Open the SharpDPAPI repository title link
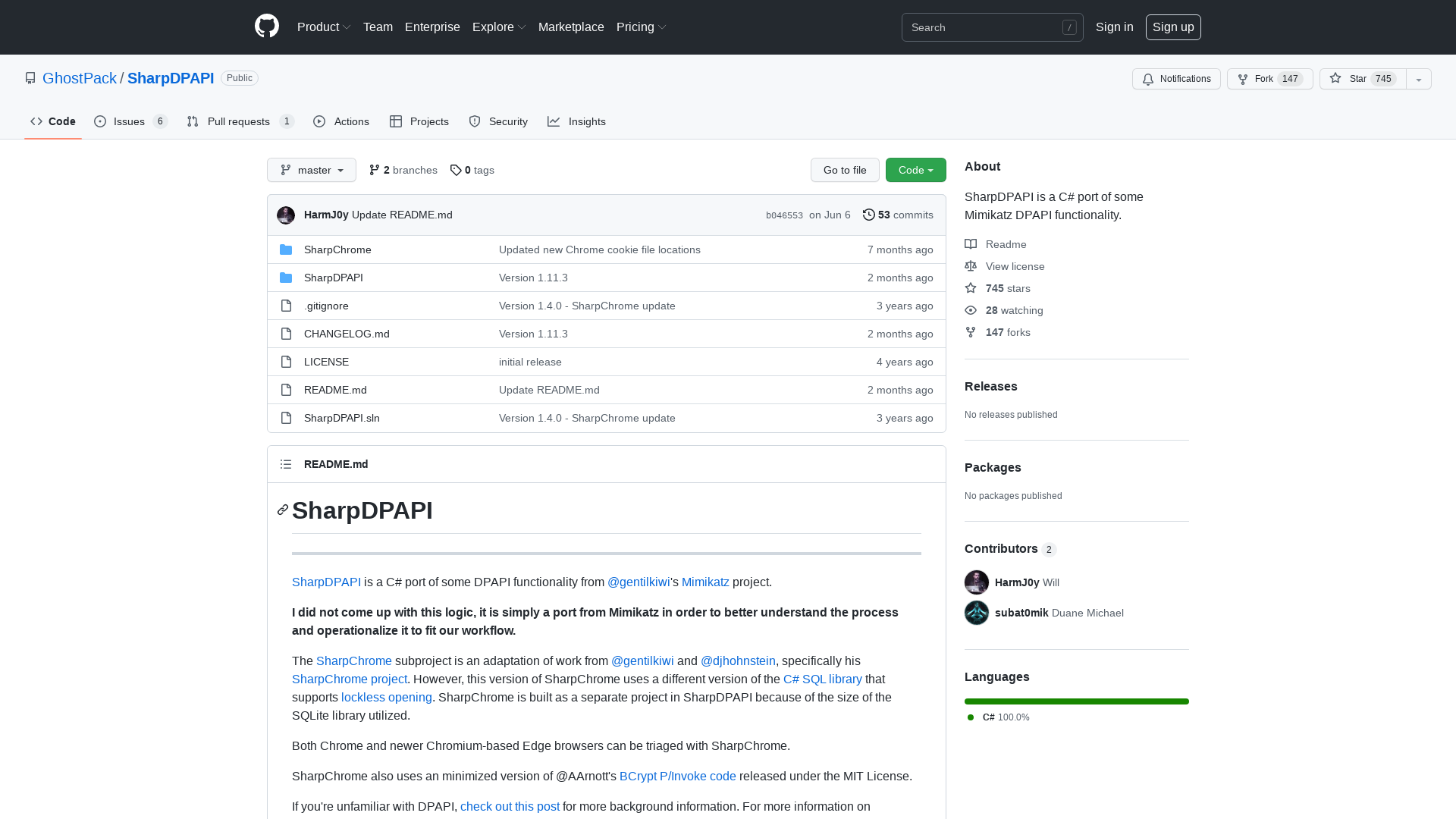This screenshot has height=819, width=1456. (x=171, y=78)
